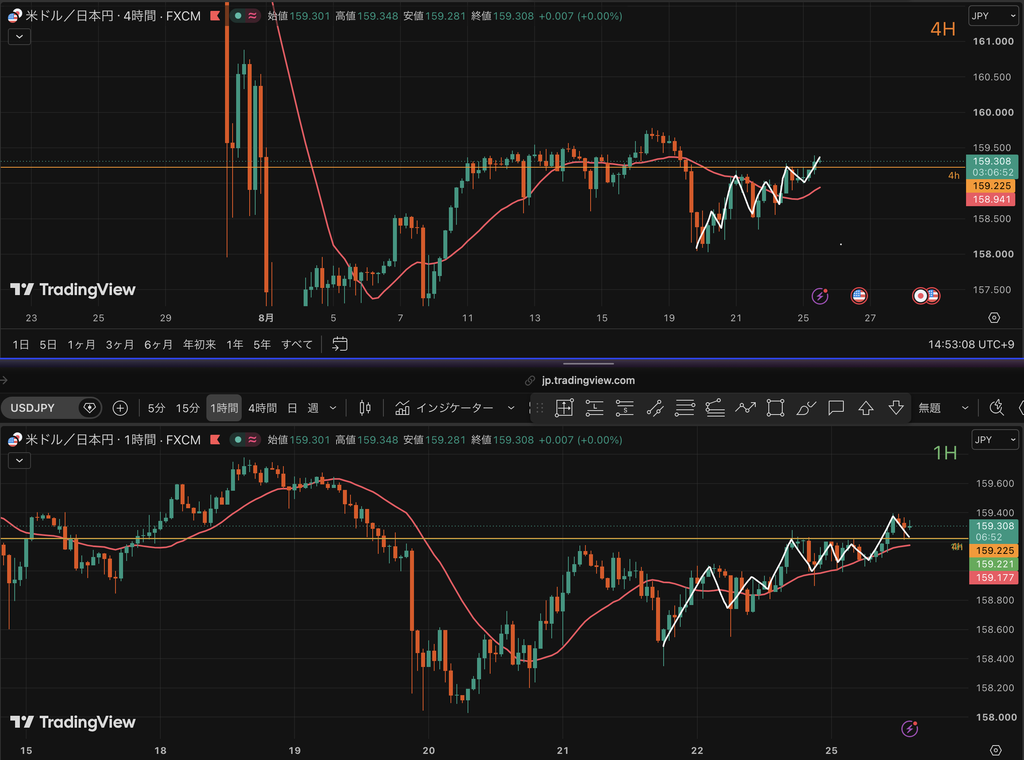This screenshot has height=760, width=1024.
Task: Select the rectangle drawing tool
Action: (775, 408)
